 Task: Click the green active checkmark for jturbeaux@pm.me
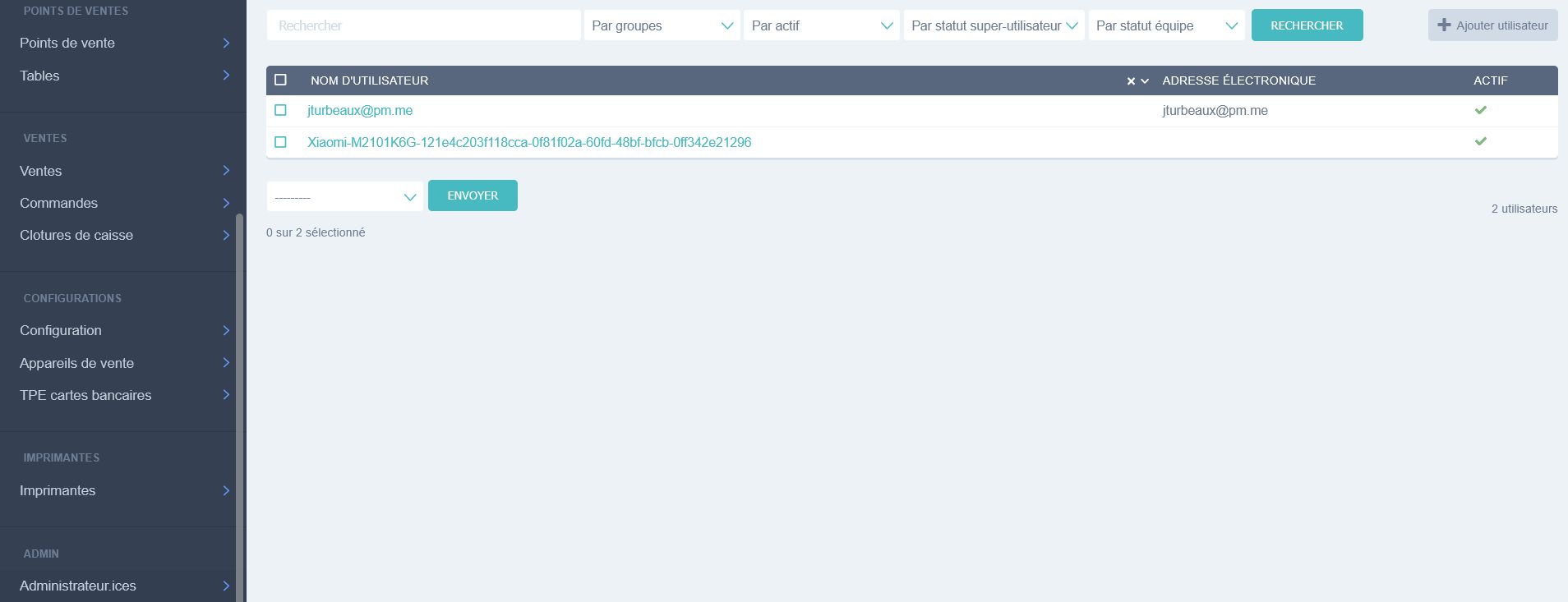coord(1480,110)
